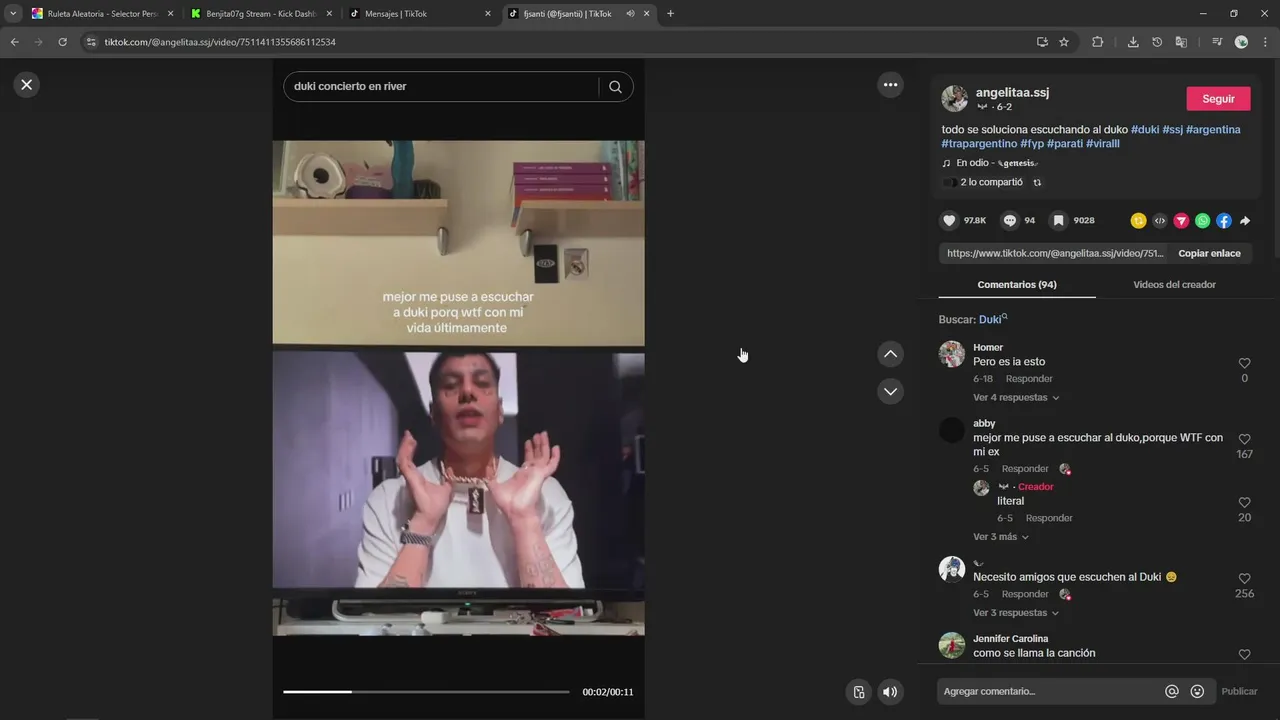Expand 'Ver 3 más' replies
1280x720 pixels.
click(1001, 537)
